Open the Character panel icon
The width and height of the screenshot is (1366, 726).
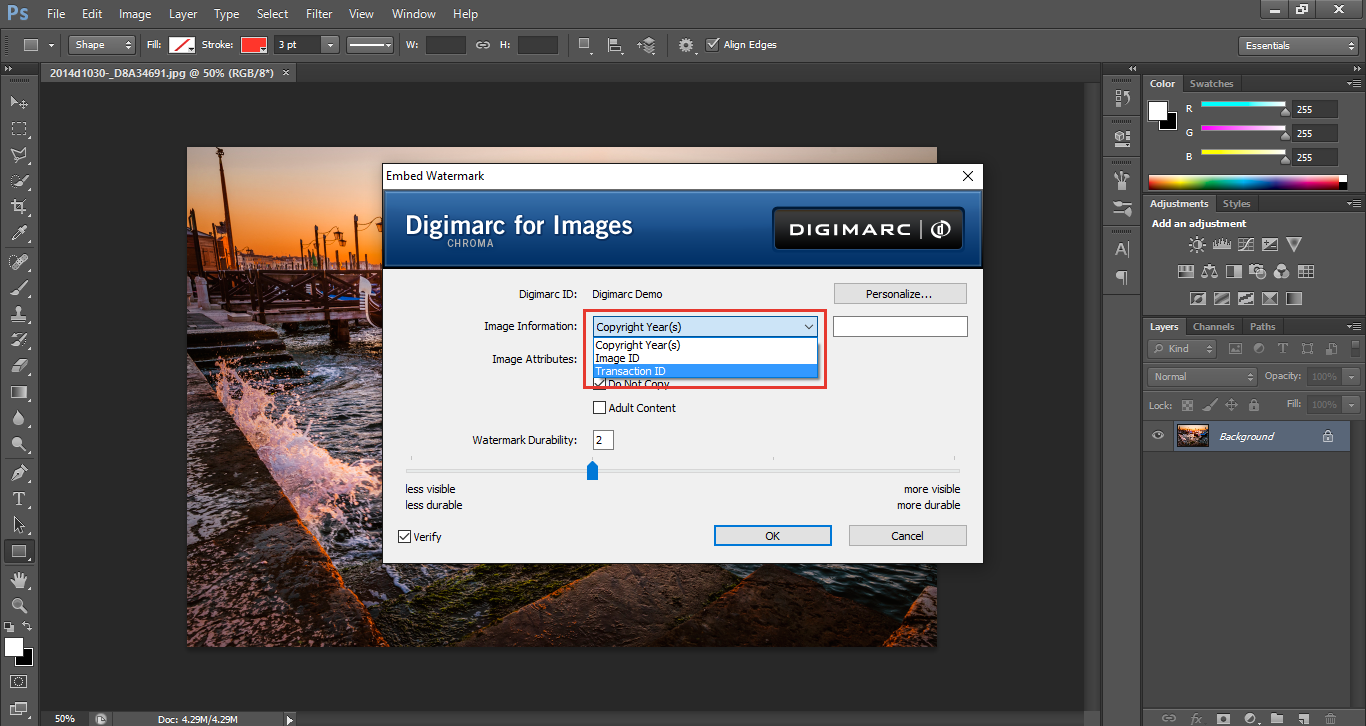(x=1122, y=248)
